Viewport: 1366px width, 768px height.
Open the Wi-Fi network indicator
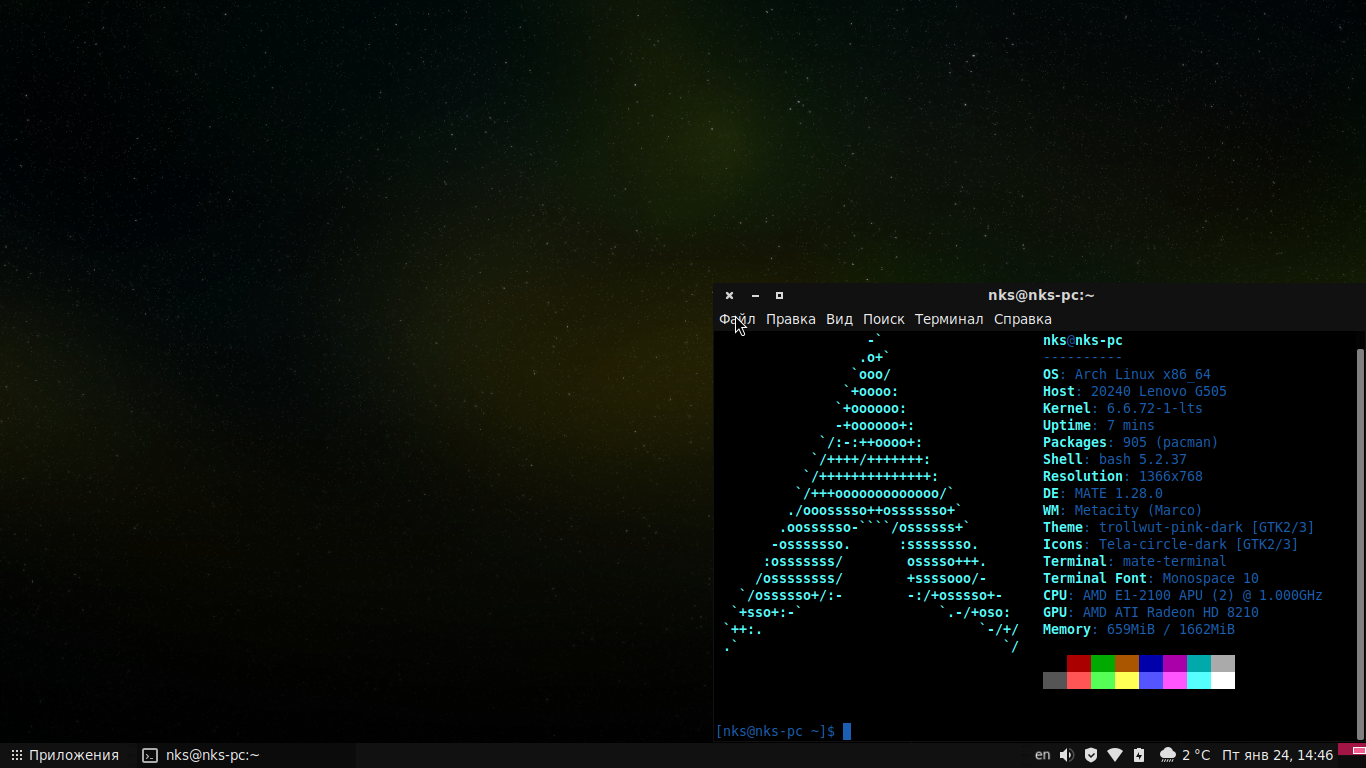[x=1115, y=755]
